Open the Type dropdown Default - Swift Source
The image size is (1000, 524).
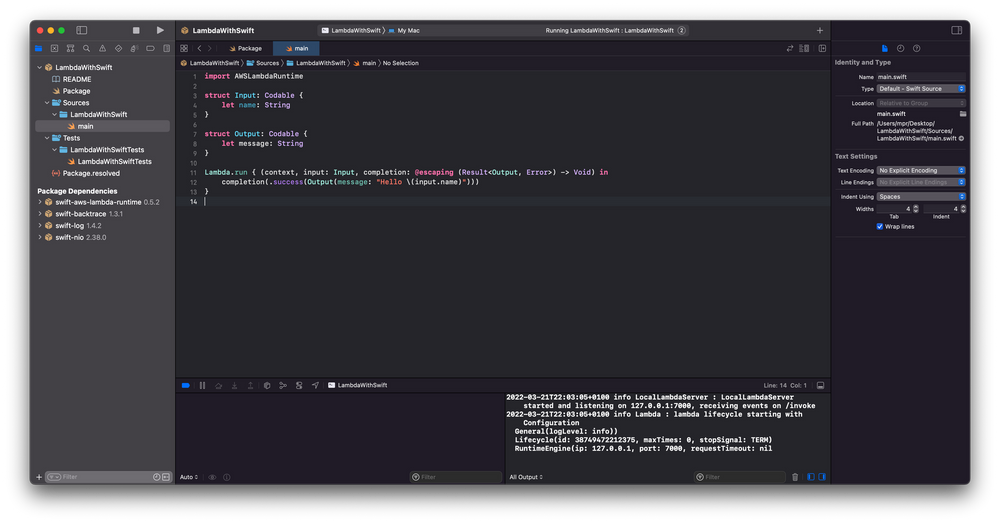921,89
